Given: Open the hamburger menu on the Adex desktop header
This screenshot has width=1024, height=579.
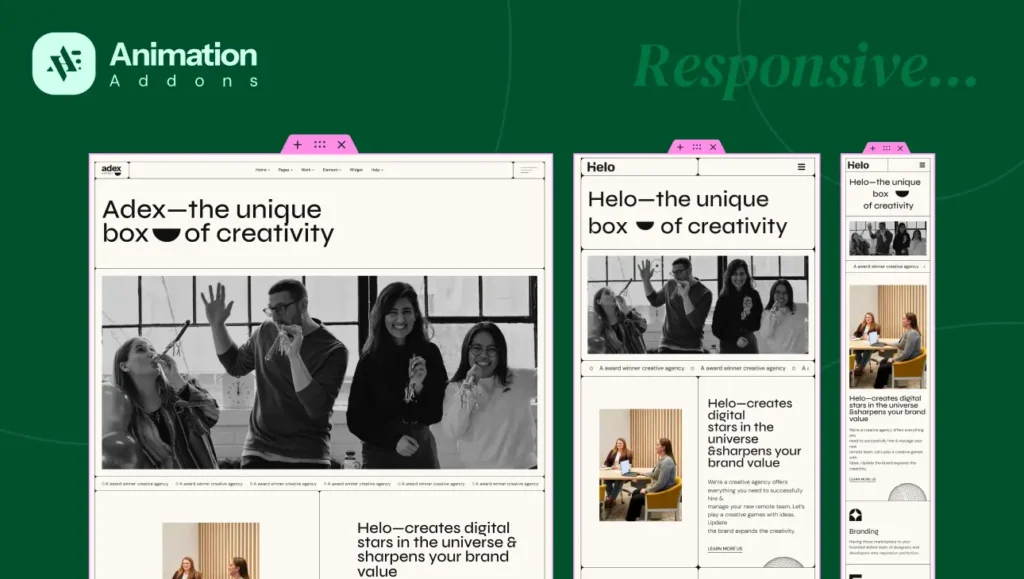Looking at the screenshot, I should point(528,170).
